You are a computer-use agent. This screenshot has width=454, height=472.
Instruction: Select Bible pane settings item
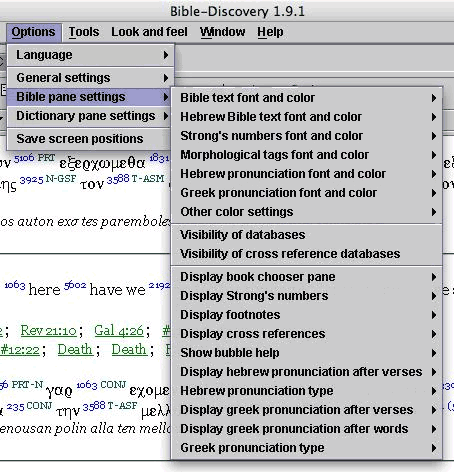(90, 97)
